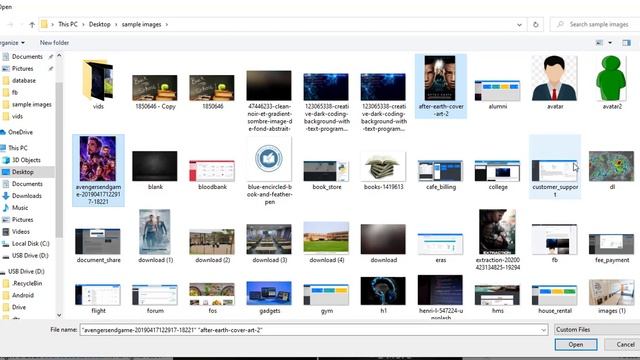
Task: Open the Custom Files type dropdown
Action: 597,329
